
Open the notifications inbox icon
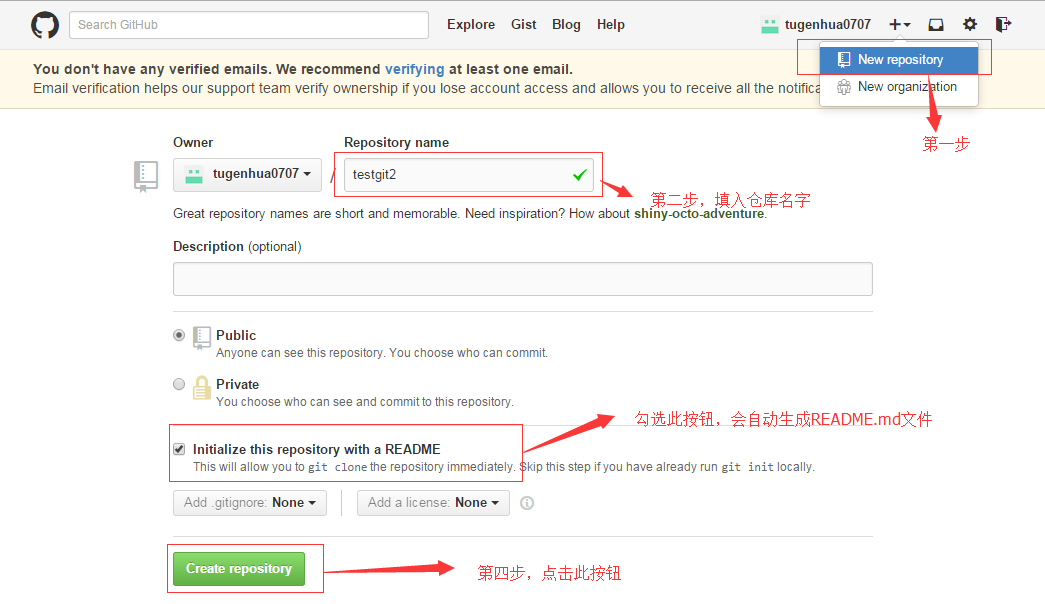coord(936,25)
